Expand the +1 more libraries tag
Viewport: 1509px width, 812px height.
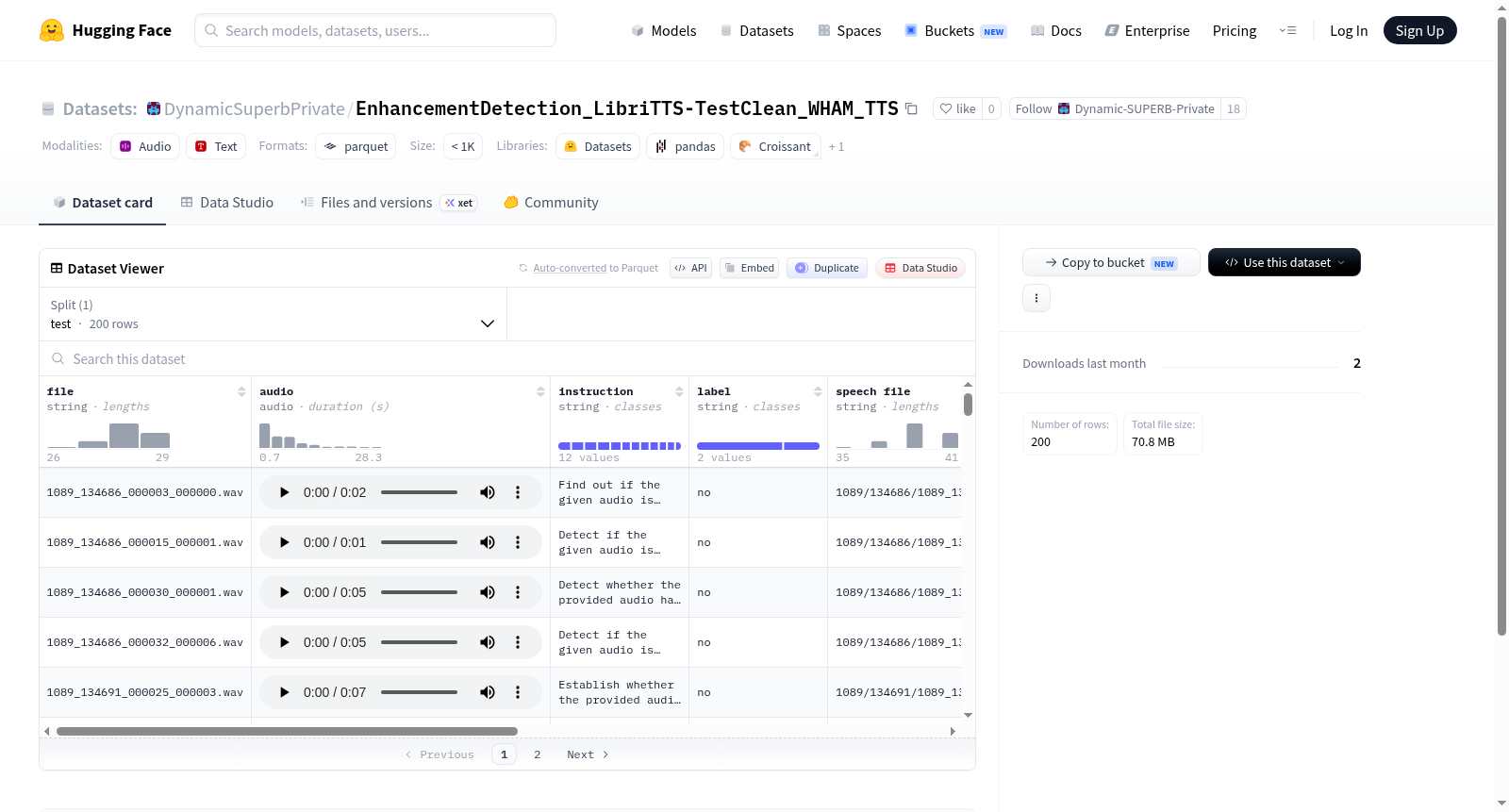[837, 147]
